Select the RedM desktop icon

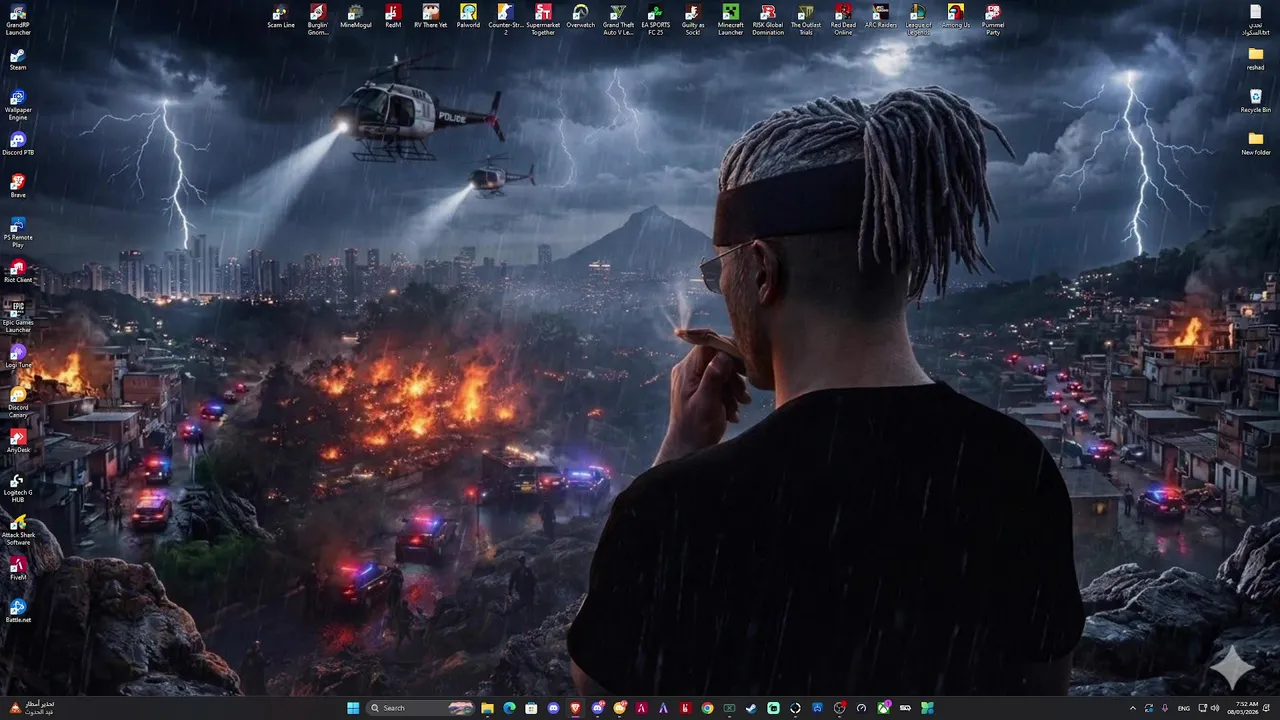393,16
